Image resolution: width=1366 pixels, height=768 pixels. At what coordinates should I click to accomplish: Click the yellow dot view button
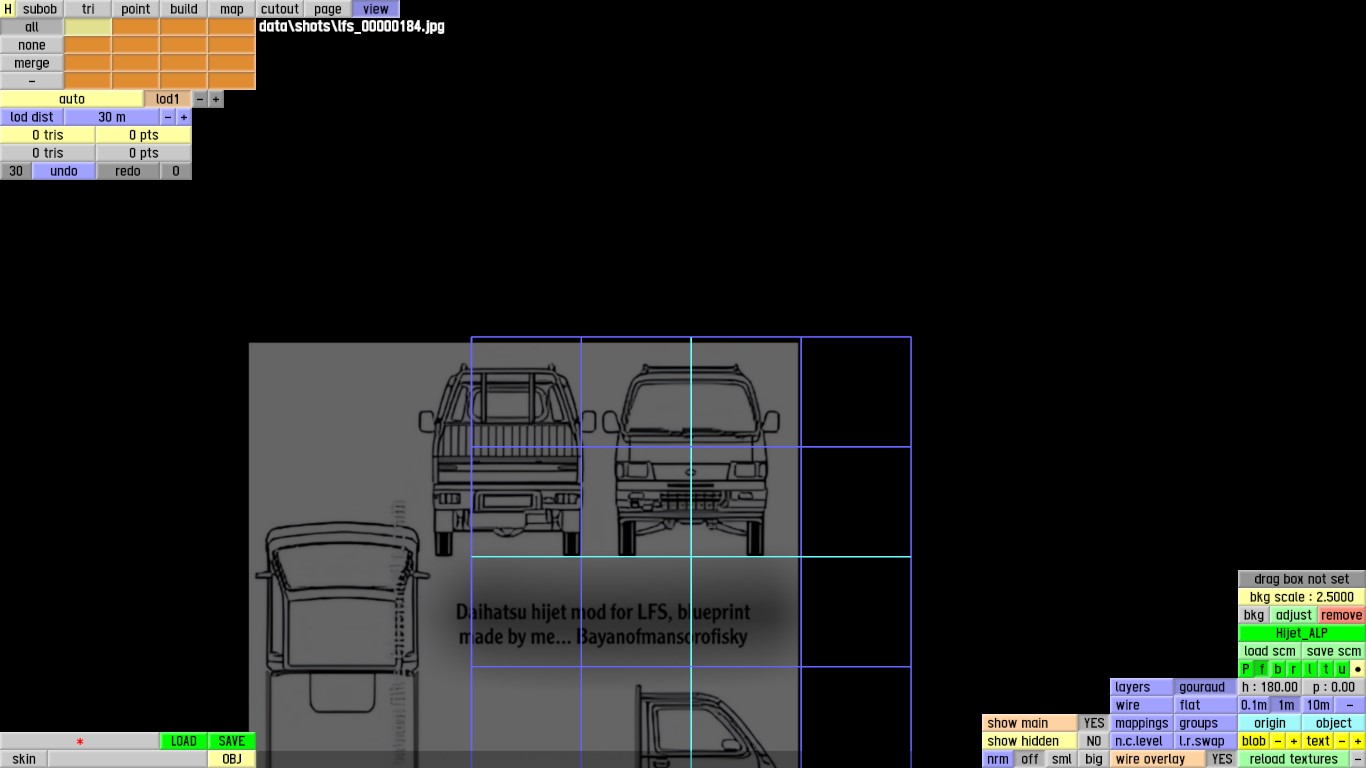(1358, 669)
